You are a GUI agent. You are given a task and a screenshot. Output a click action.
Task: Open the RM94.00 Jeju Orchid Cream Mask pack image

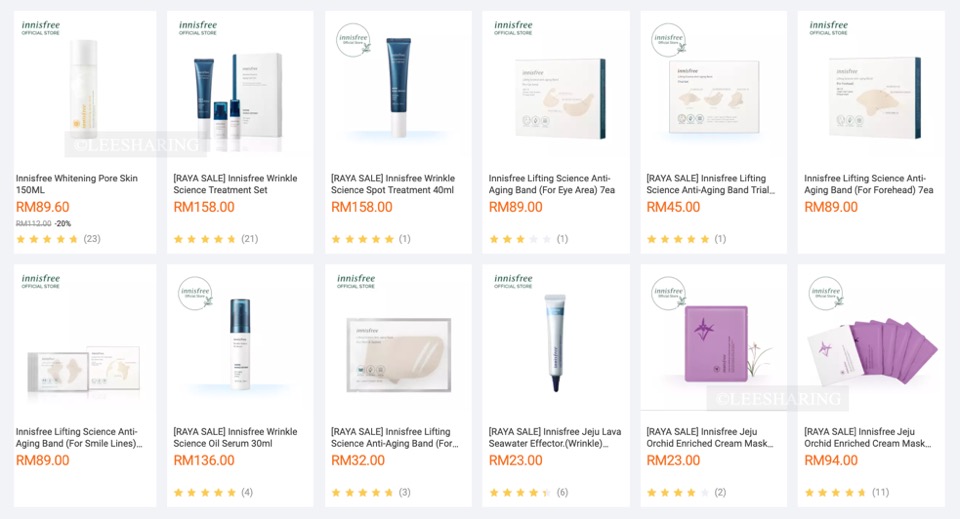point(872,351)
